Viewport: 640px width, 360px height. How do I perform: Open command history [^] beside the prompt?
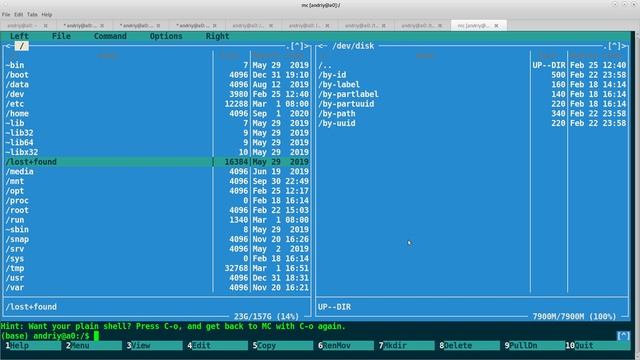tap(623, 336)
